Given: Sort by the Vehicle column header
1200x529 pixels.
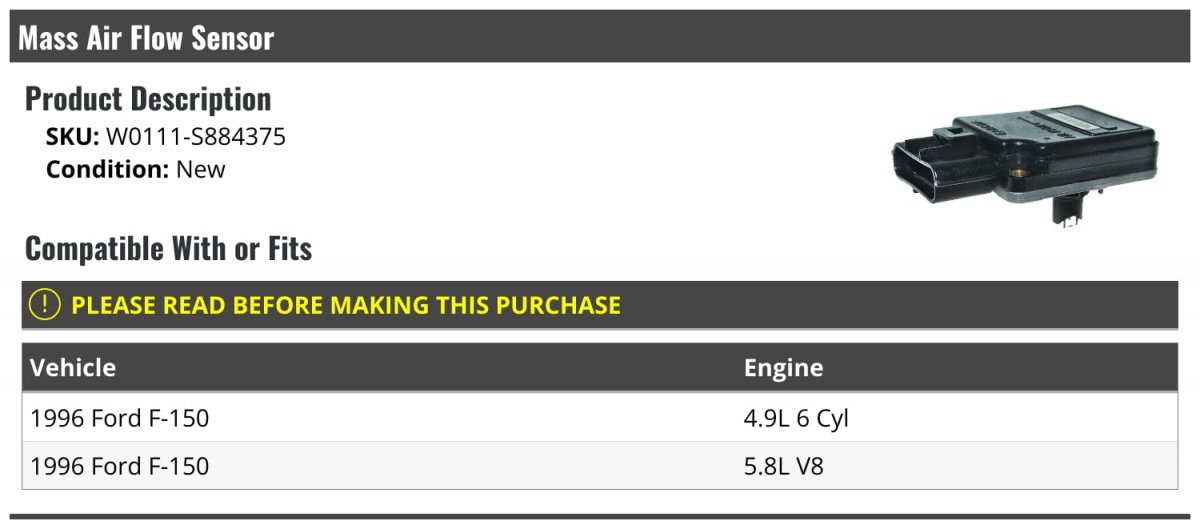Looking at the screenshot, I should [73, 368].
